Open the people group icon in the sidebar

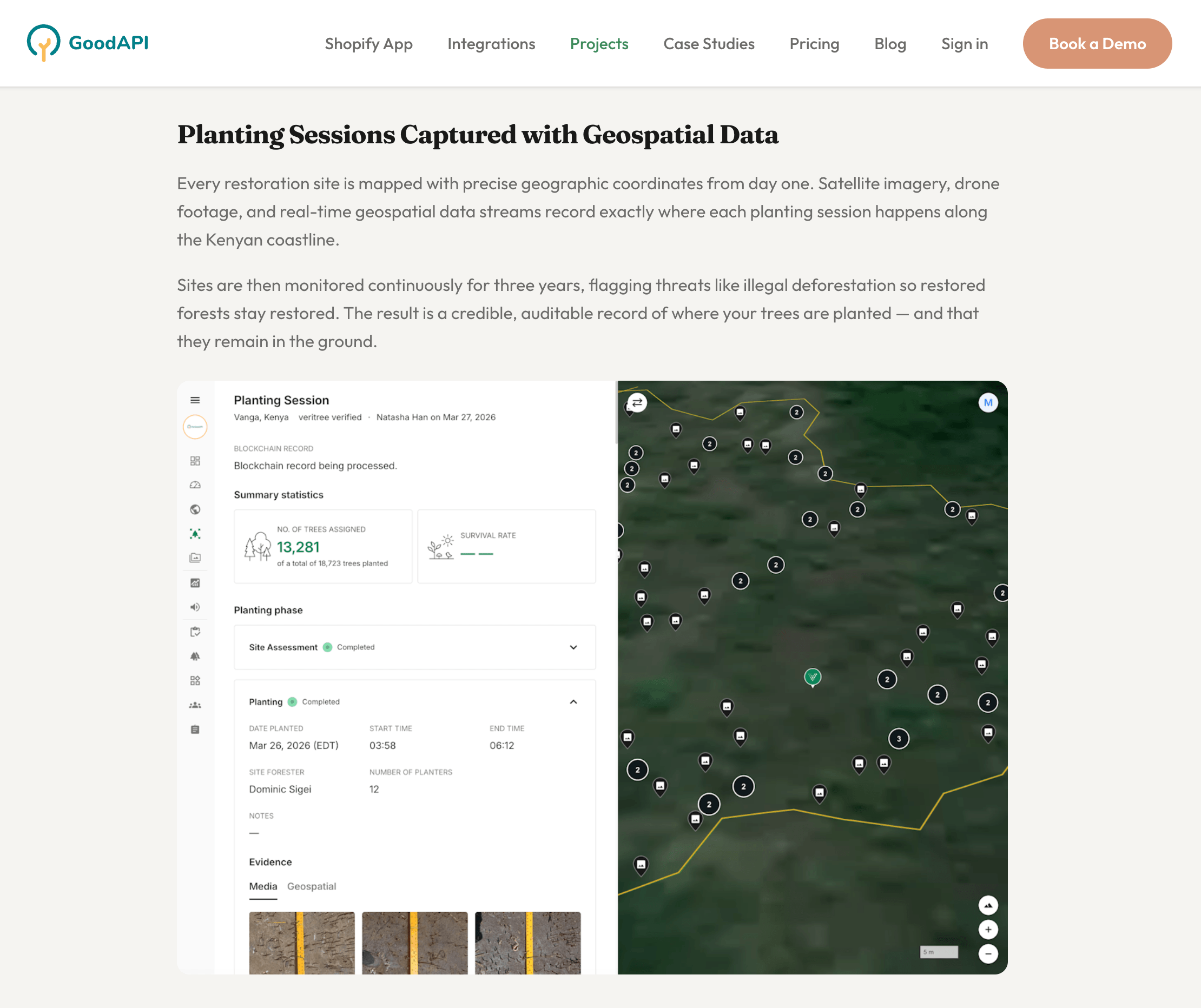coord(195,705)
